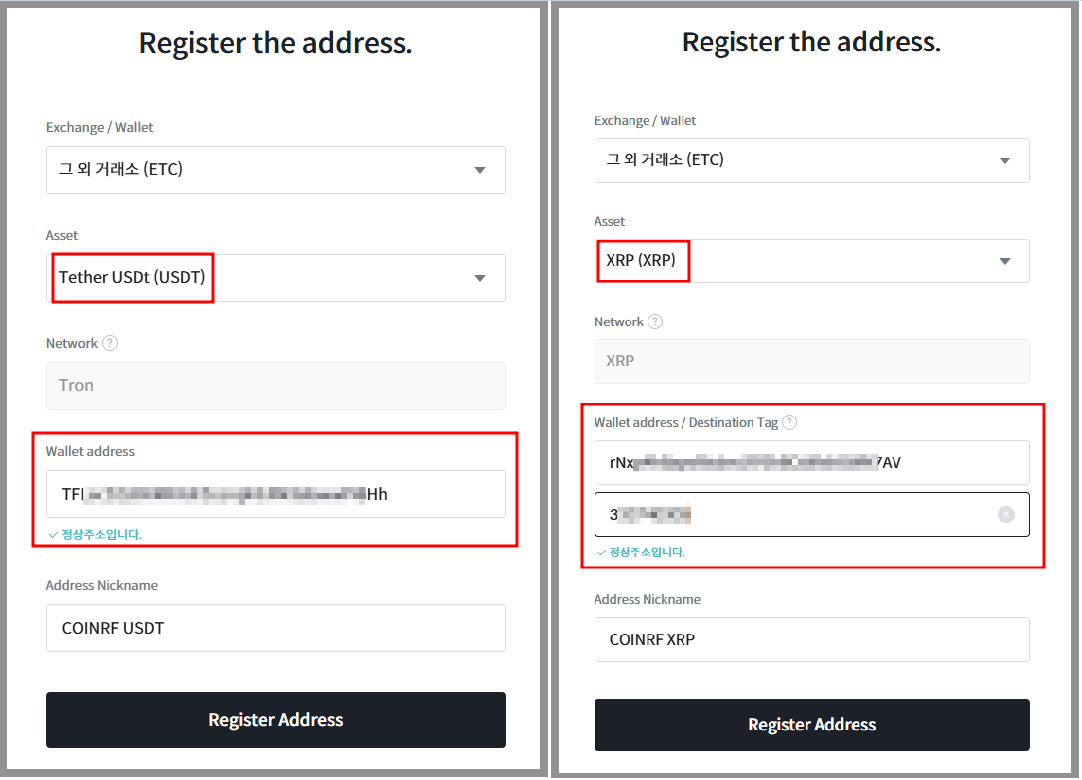This screenshot has height=780, width=1082.
Task: Open the Network help icon on the XRP form
Action: (x=656, y=321)
